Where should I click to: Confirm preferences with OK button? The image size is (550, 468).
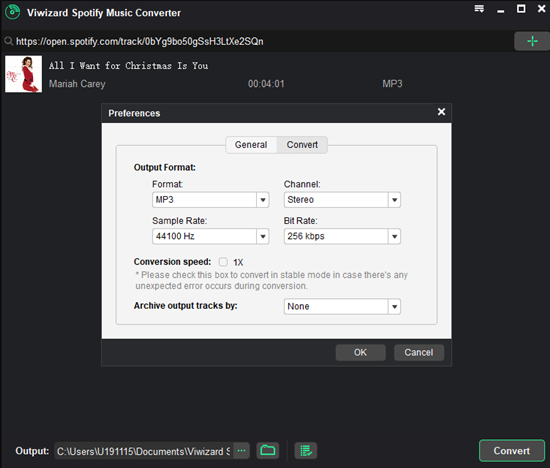coord(361,352)
